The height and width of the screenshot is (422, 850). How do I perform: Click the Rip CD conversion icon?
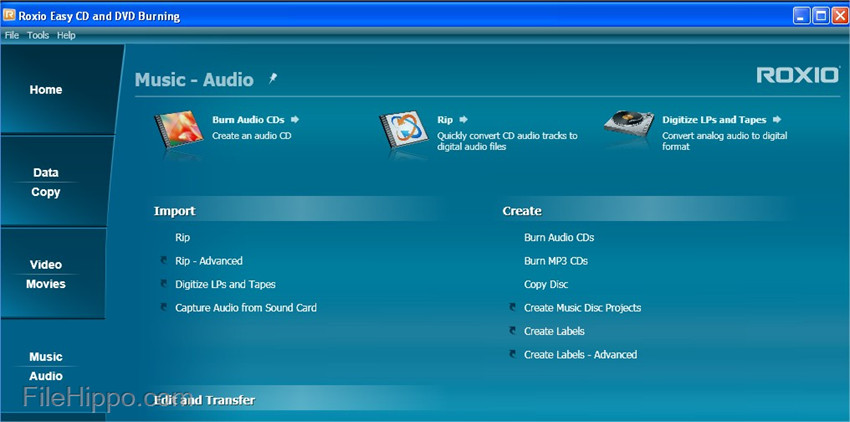click(x=403, y=131)
